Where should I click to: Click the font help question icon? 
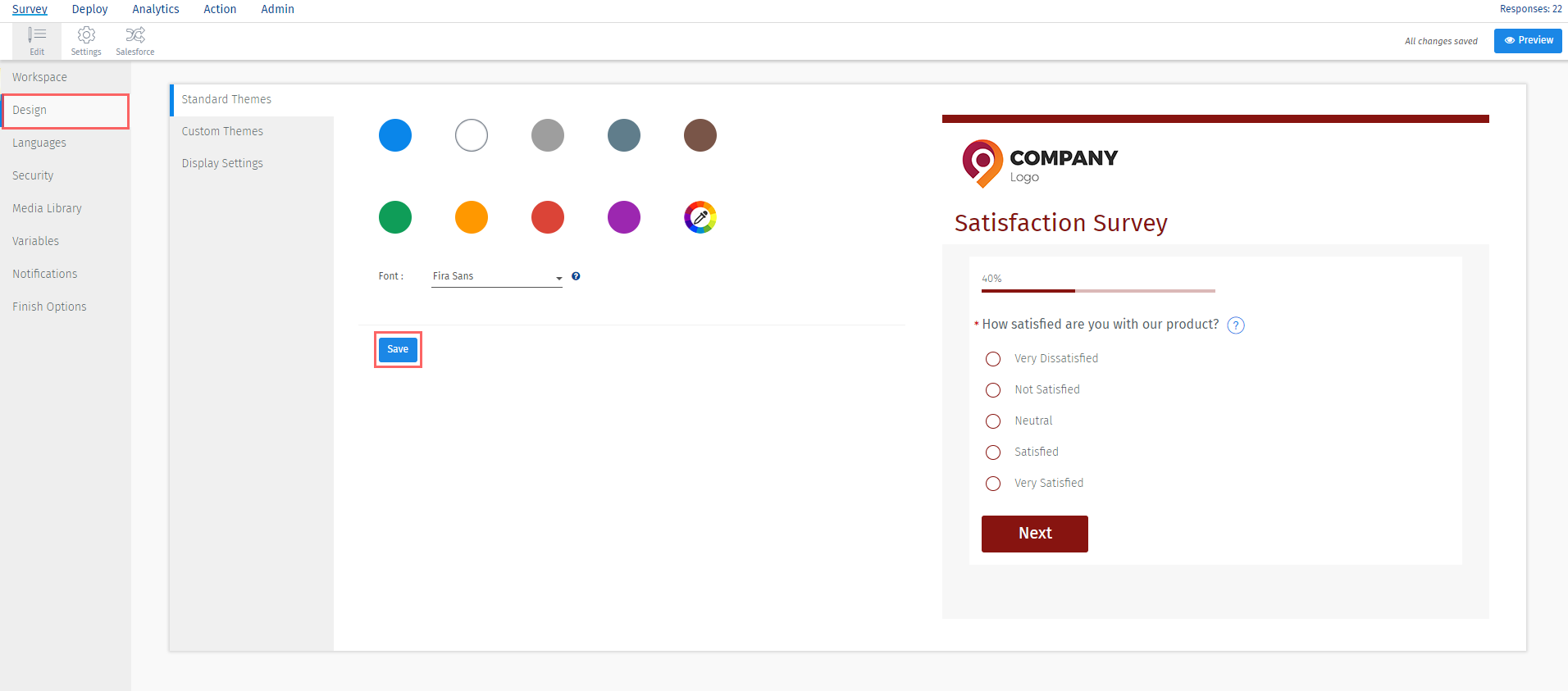pyautogui.click(x=576, y=276)
